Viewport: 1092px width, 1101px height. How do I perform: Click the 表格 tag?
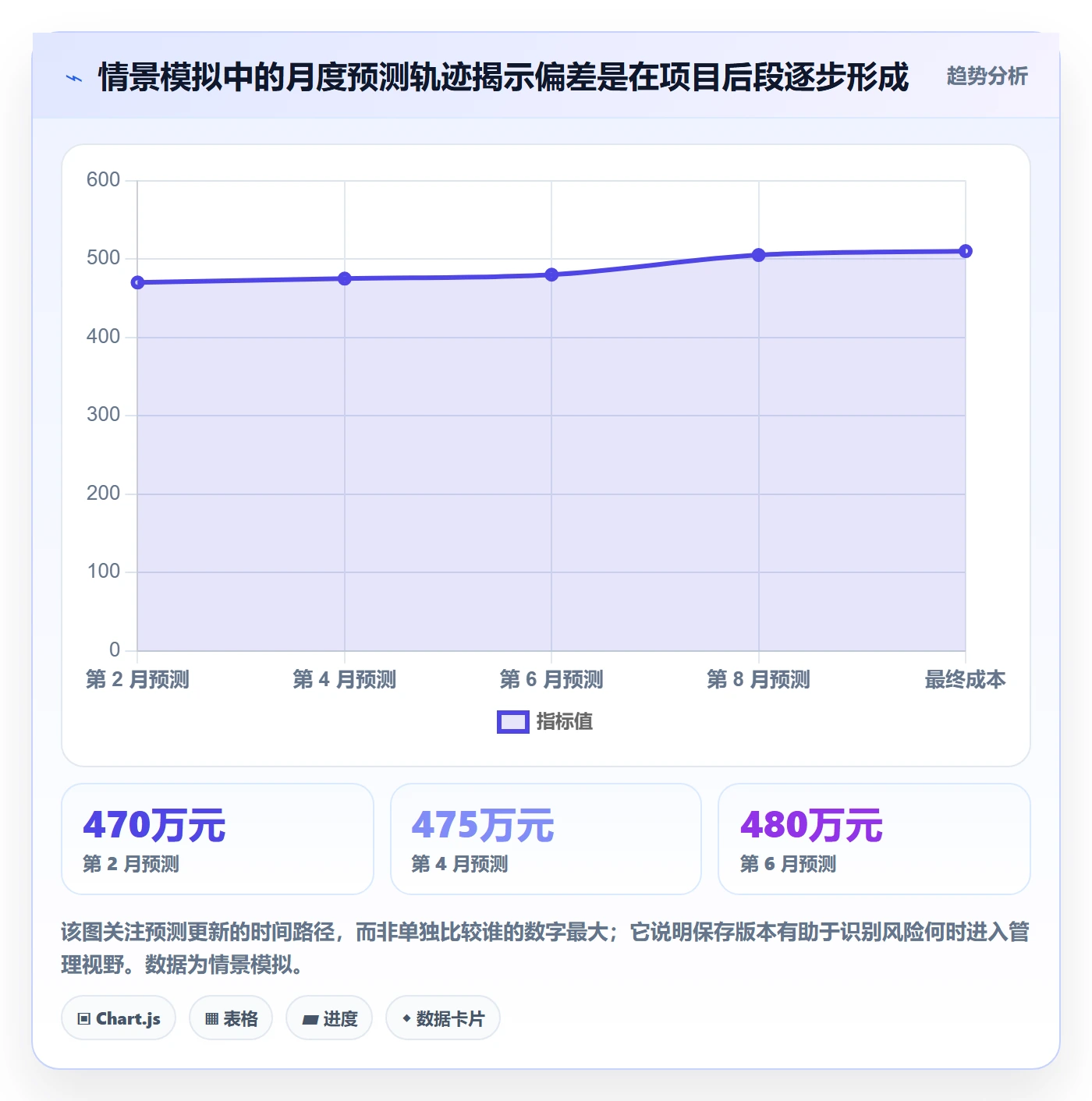(x=231, y=1018)
